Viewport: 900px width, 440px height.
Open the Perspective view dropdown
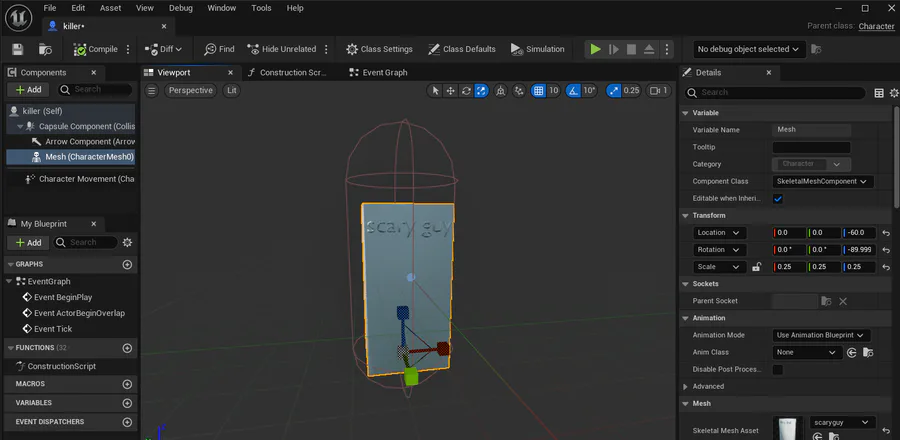pyautogui.click(x=191, y=91)
